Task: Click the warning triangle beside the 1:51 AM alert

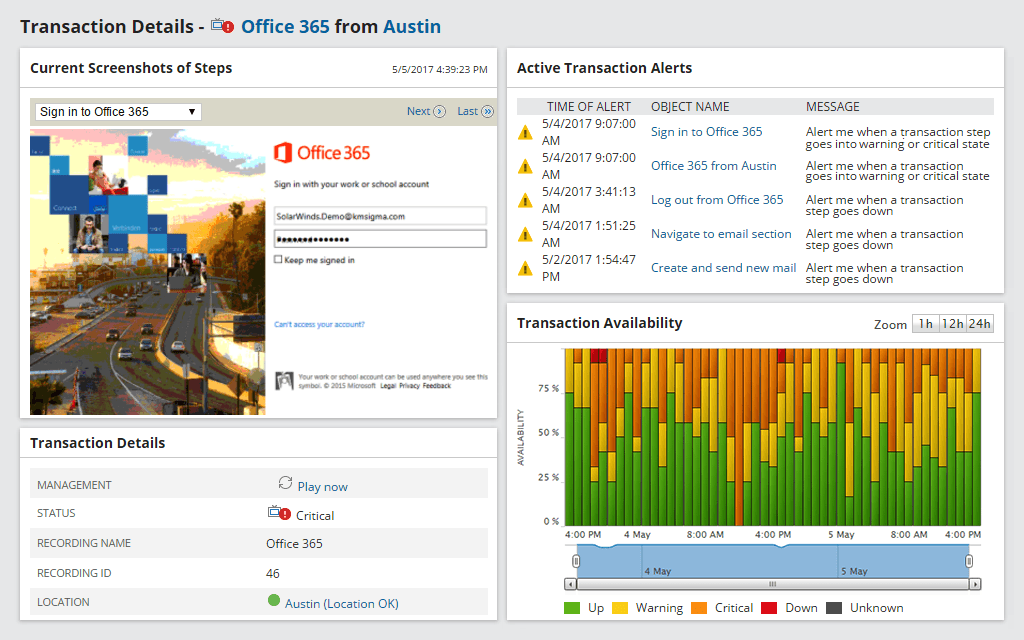Action: click(525, 233)
